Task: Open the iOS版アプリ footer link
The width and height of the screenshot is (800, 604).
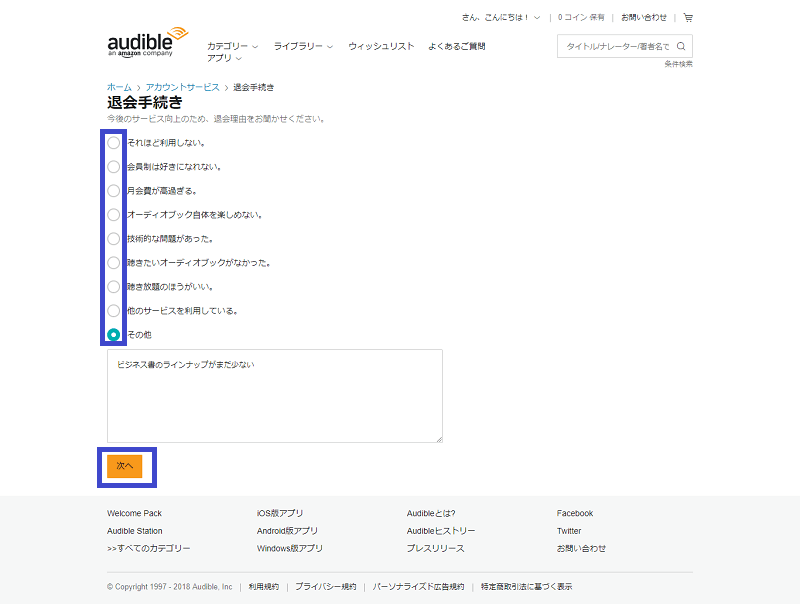Action: pos(279,513)
